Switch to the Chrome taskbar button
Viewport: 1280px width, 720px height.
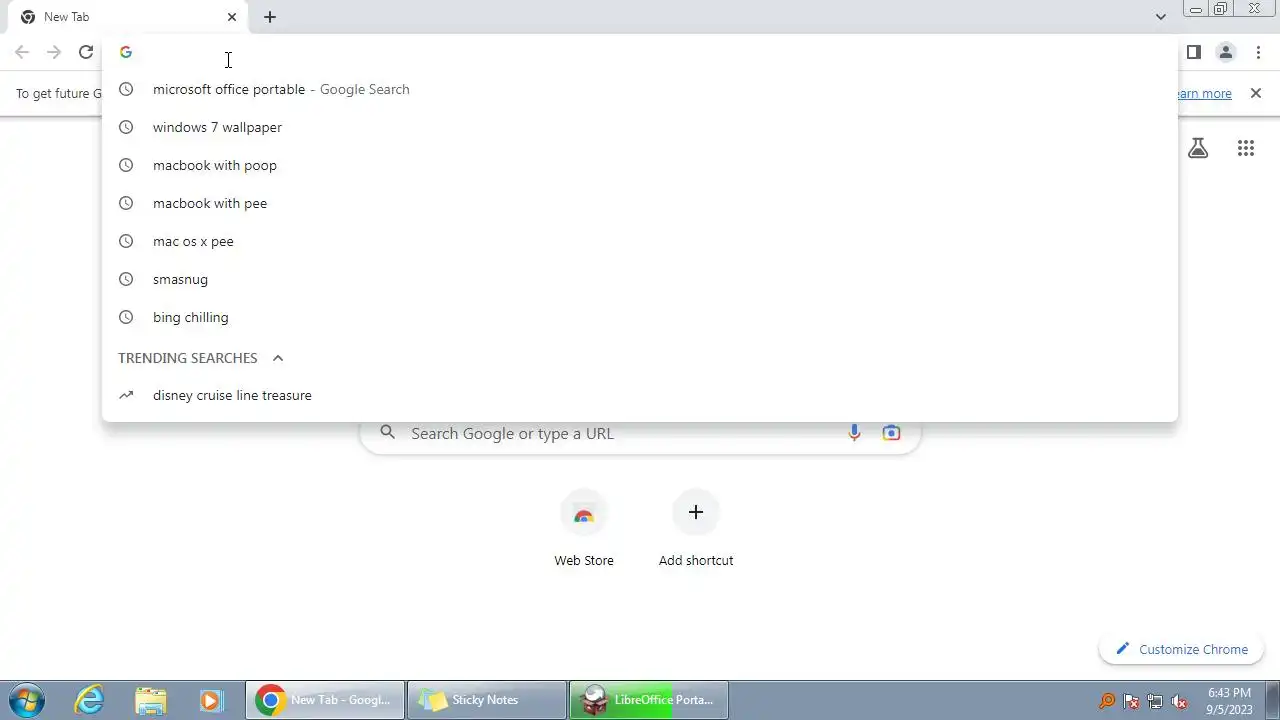pyautogui.click(x=325, y=700)
